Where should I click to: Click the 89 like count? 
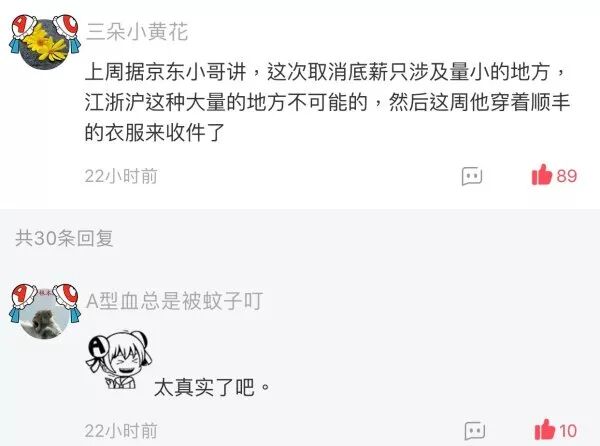(x=567, y=176)
